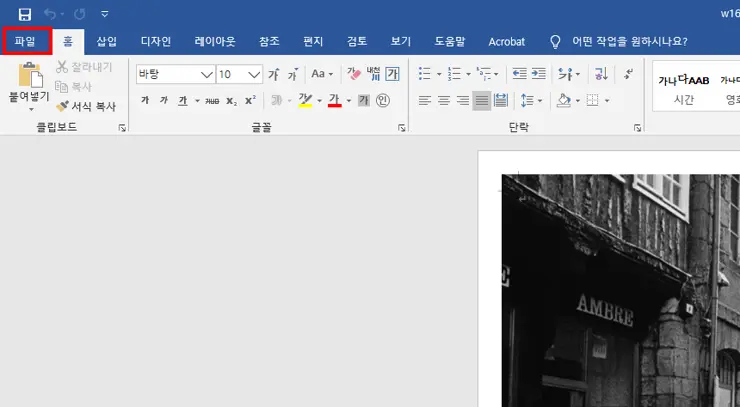Viewport: 740px width, 407px height.
Task: Click the text effects icon
Action: coord(277,100)
